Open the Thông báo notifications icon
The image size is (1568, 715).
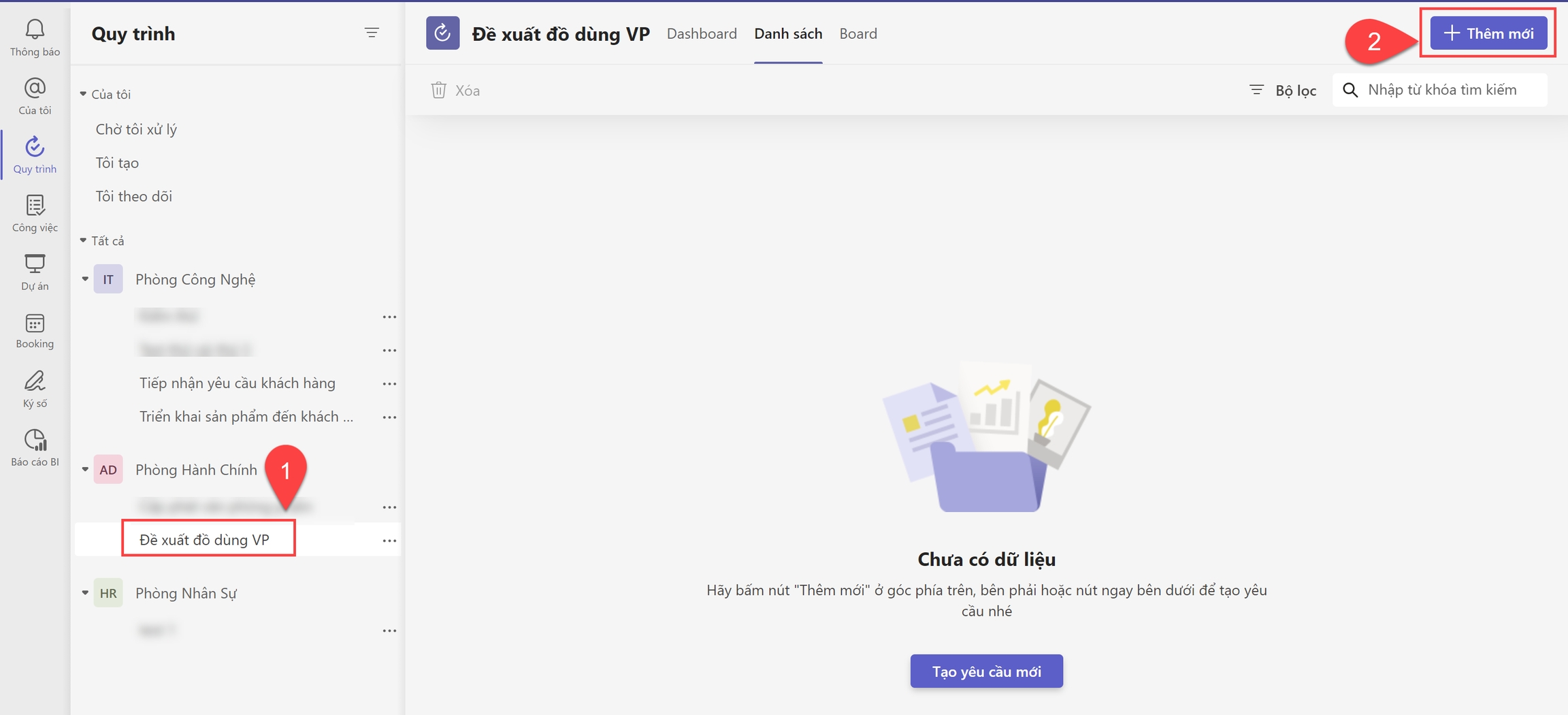pos(35,37)
